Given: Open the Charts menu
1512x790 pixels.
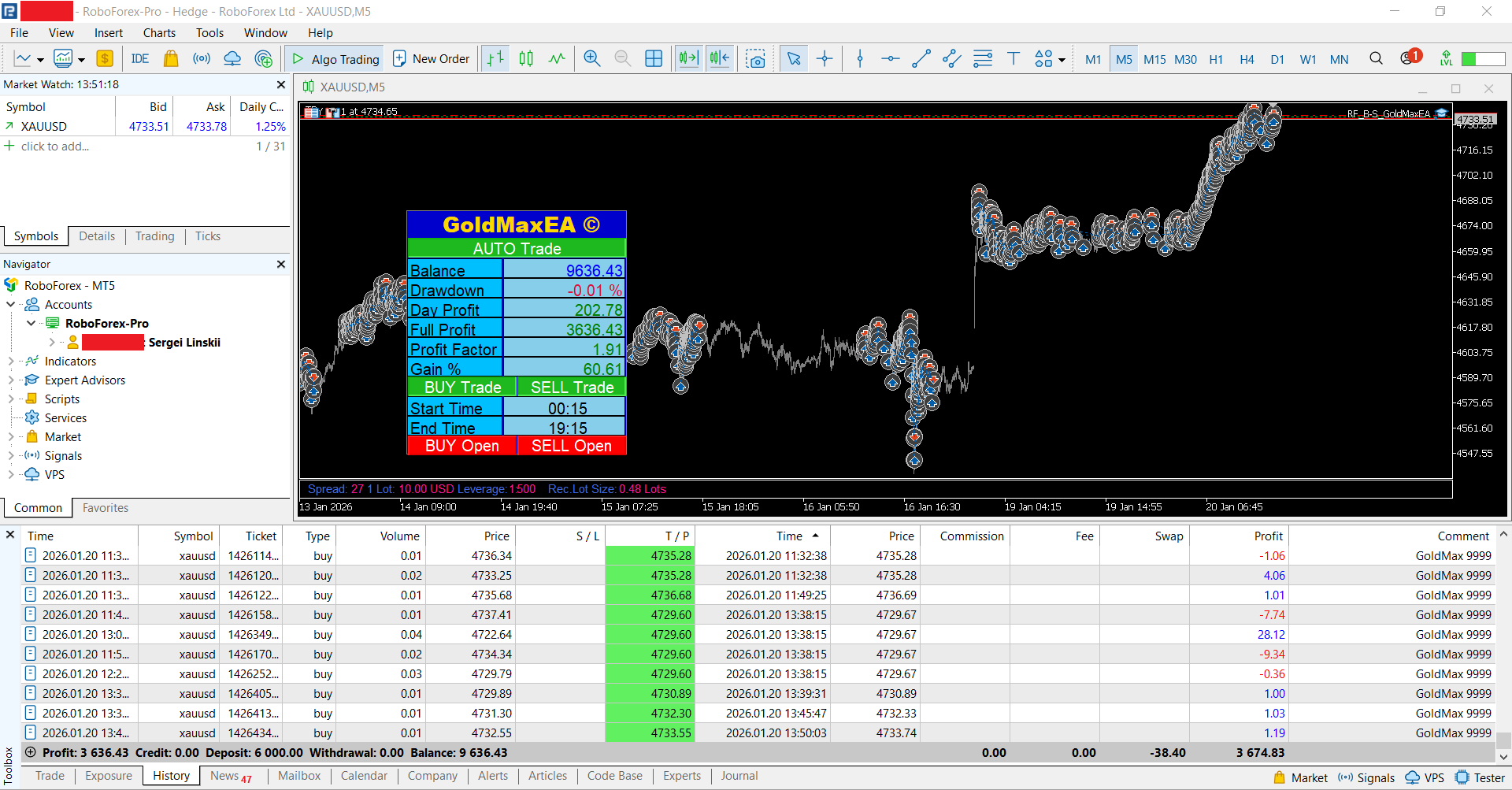Looking at the screenshot, I should (x=159, y=33).
